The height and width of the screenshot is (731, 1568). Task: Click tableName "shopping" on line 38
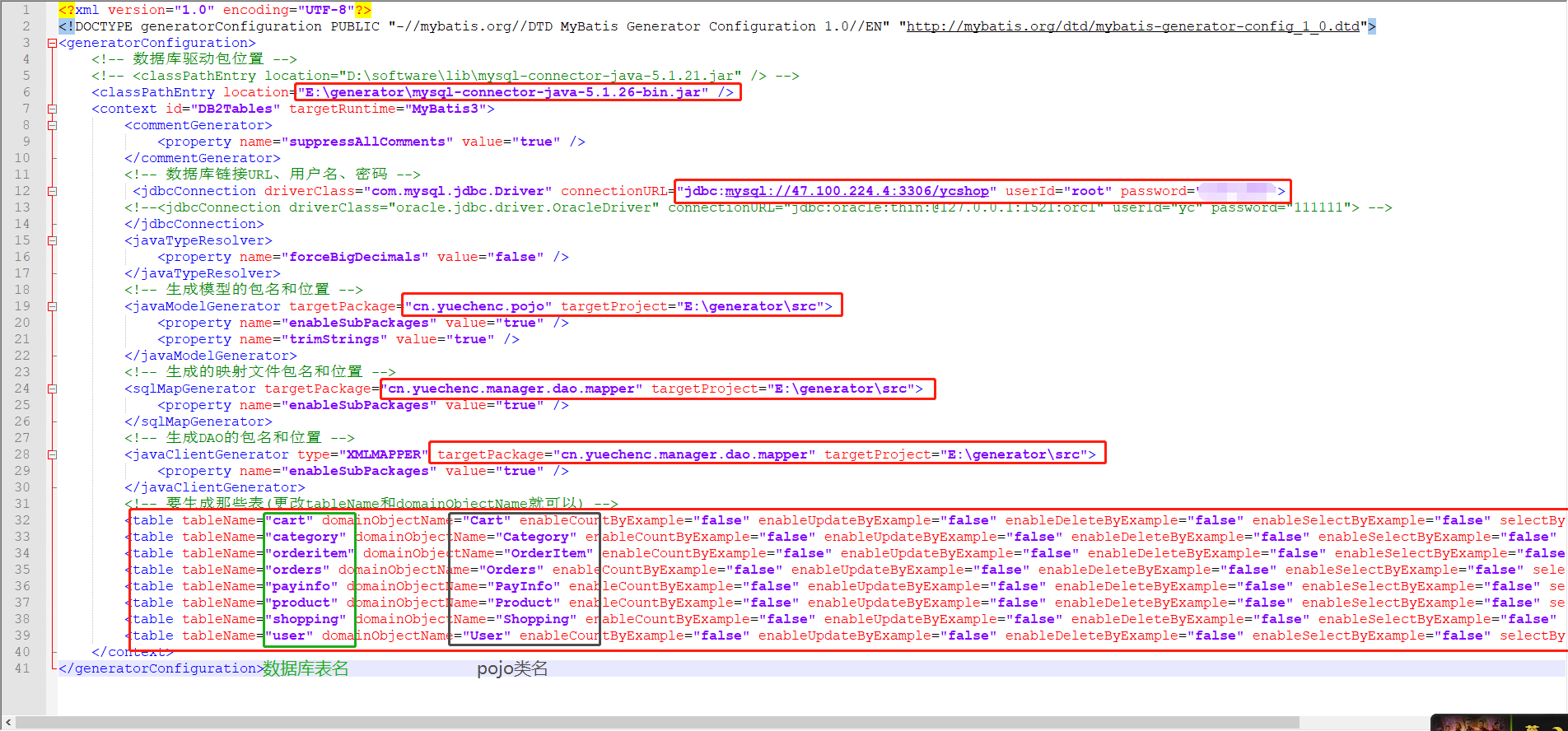[x=306, y=619]
